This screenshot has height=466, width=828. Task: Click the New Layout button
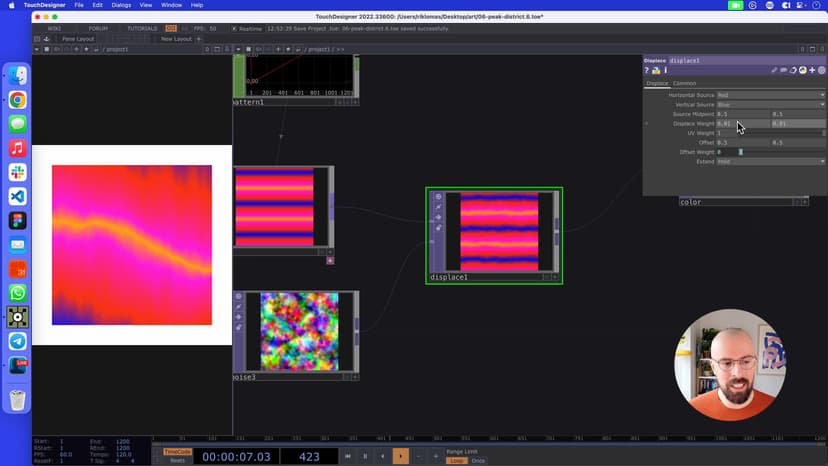point(176,39)
